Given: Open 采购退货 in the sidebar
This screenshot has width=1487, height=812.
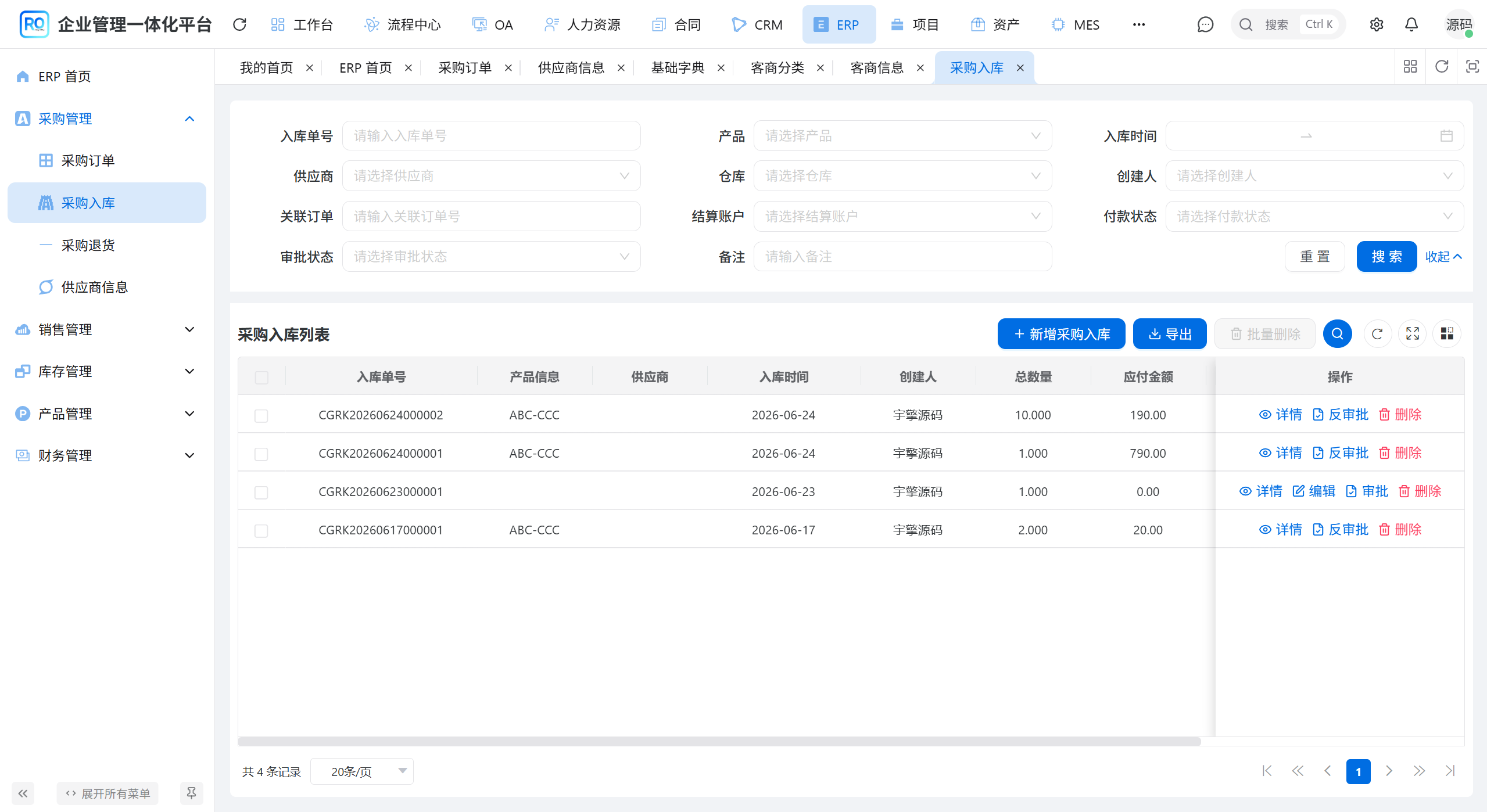Looking at the screenshot, I should (106, 245).
